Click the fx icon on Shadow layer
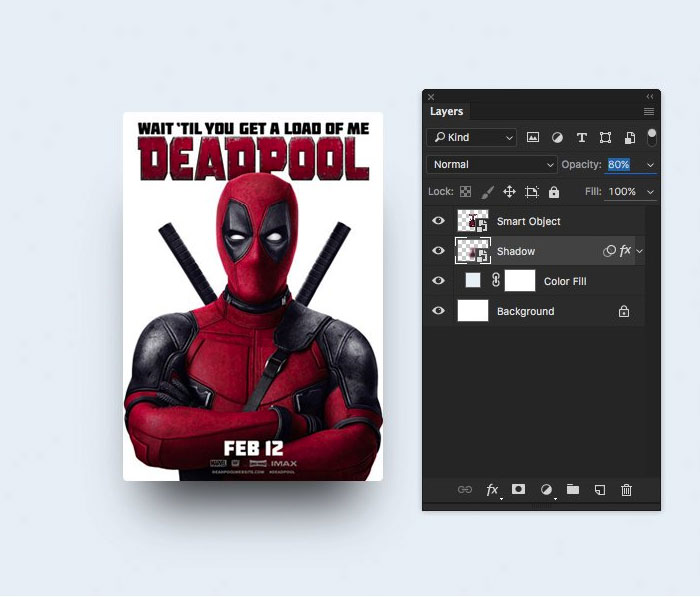The height and width of the screenshot is (597, 700). [625, 250]
